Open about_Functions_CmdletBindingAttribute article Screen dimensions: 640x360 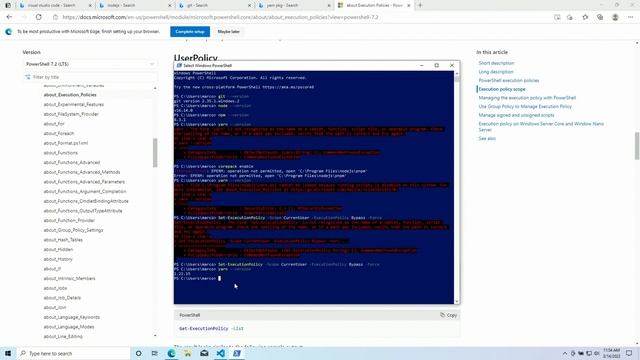click(x=86, y=201)
